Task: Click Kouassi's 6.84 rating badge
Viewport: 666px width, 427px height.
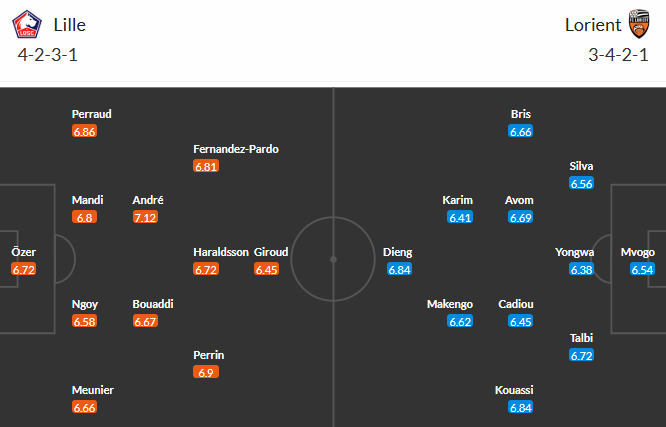Action: point(520,407)
